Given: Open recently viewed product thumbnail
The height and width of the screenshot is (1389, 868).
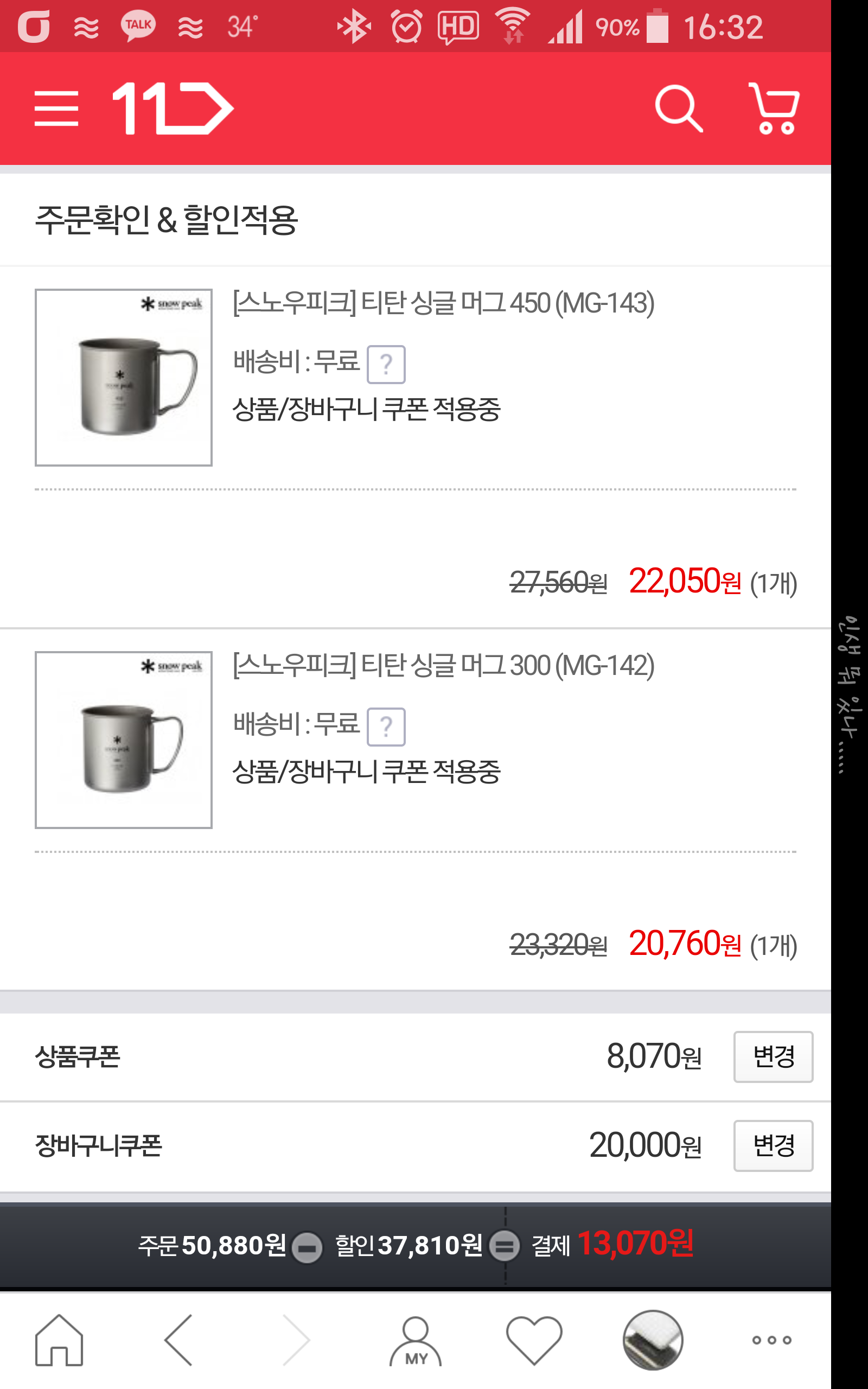Looking at the screenshot, I should (653, 1340).
